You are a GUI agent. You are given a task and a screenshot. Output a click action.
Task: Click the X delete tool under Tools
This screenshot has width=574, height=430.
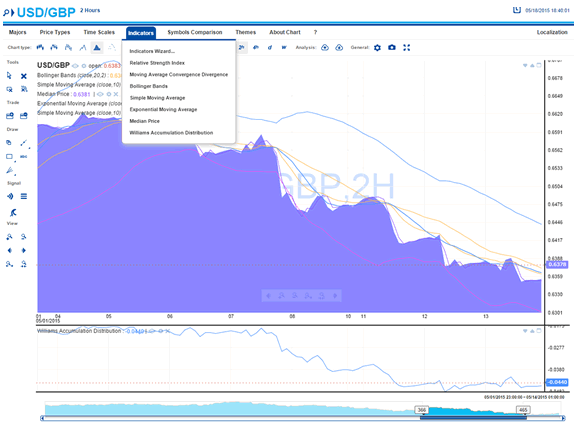[24, 76]
